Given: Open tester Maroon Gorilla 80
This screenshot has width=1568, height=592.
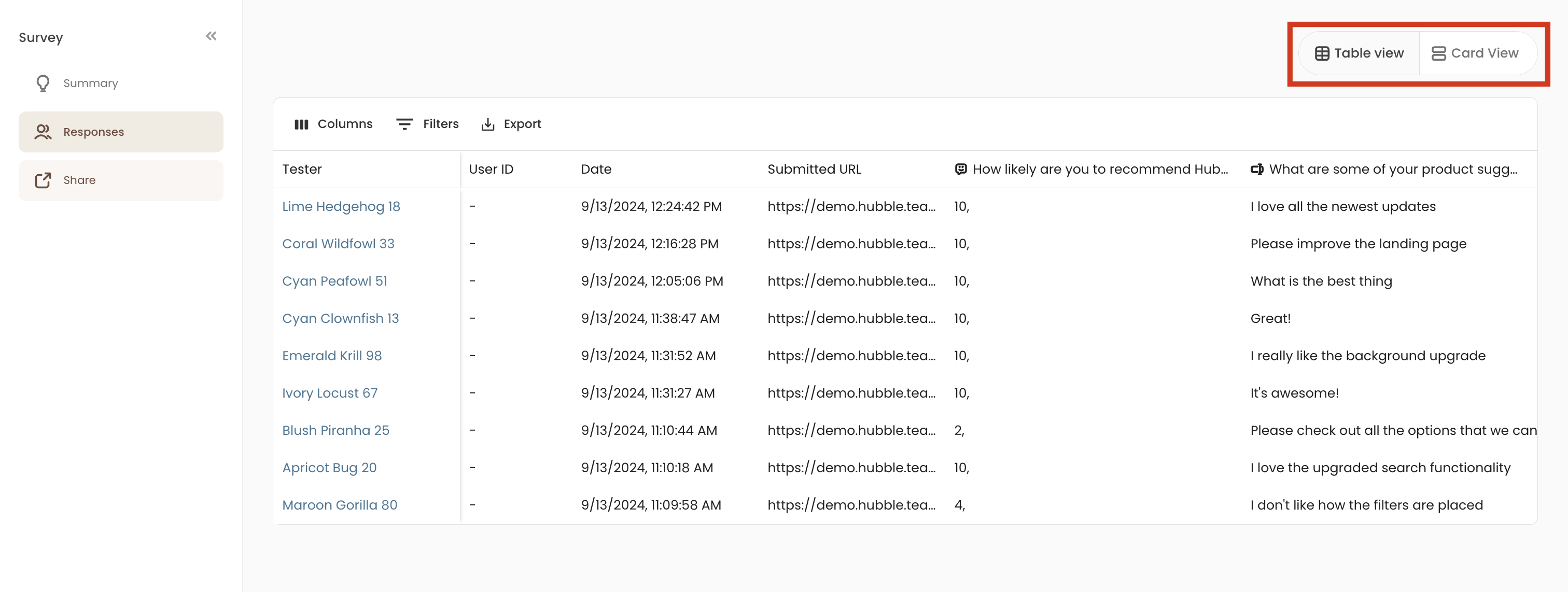Looking at the screenshot, I should point(340,505).
